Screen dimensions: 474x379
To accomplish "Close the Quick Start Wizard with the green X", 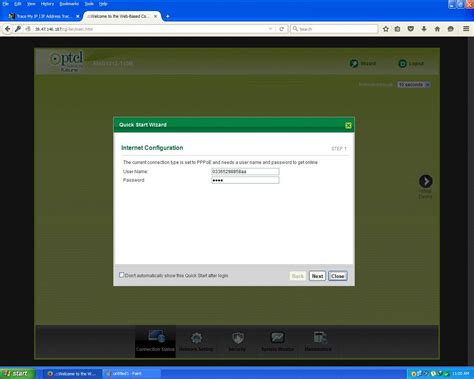I will pos(348,125).
